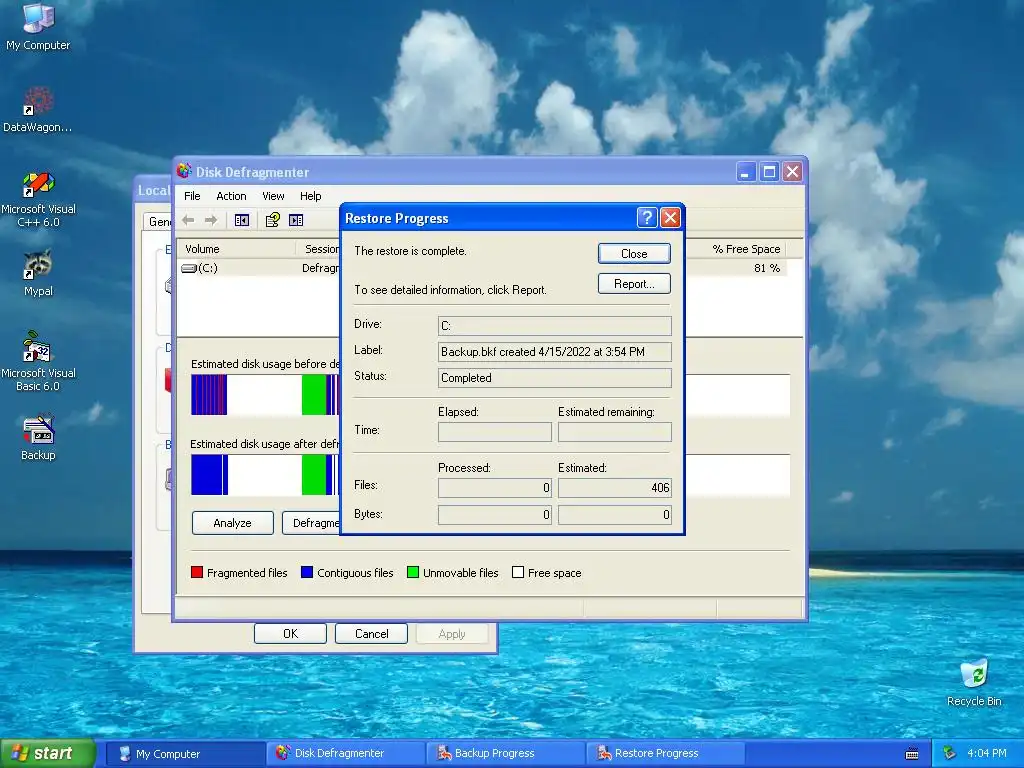Maximize the Disk Defragmenter window
This screenshot has width=1024, height=768.
[769, 172]
